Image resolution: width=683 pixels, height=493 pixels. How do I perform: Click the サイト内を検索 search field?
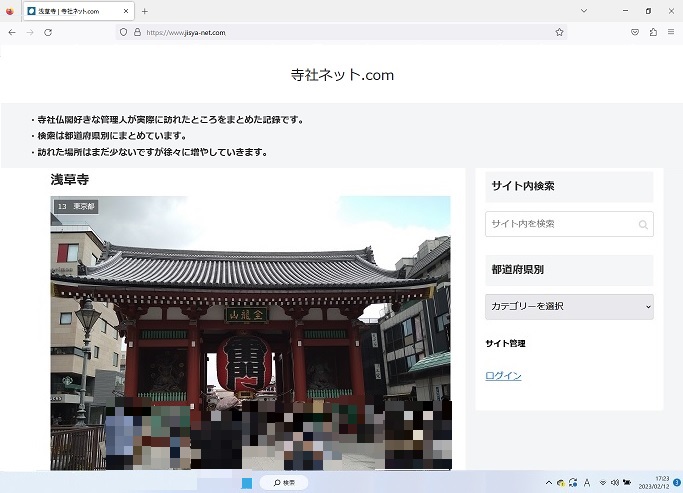[x=569, y=224]
